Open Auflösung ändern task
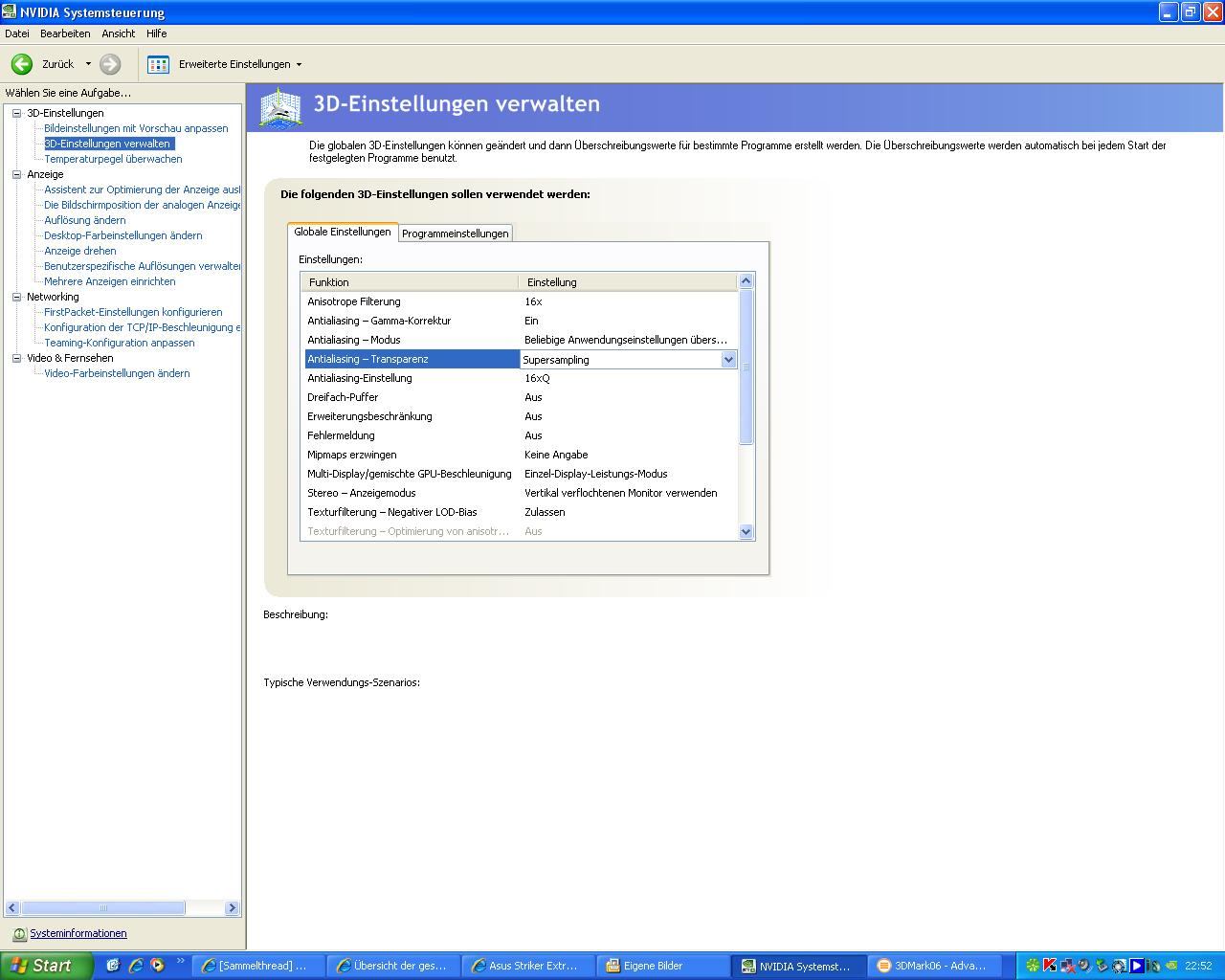Screen dimensions: 1225x980 tap(85, 220)
